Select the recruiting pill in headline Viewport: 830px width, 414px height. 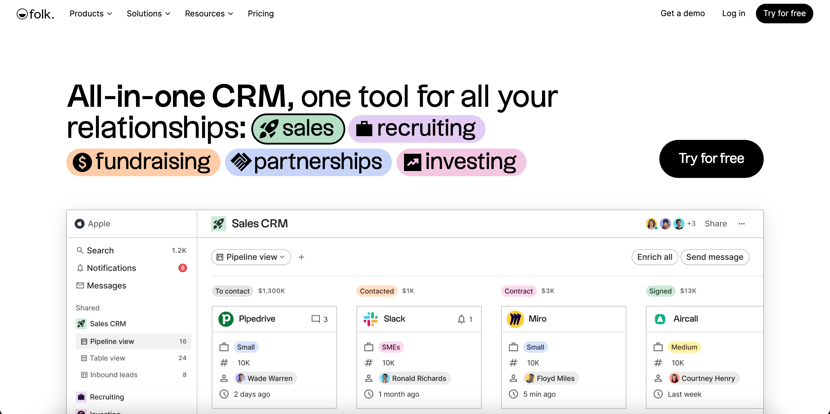coord(417,129)
